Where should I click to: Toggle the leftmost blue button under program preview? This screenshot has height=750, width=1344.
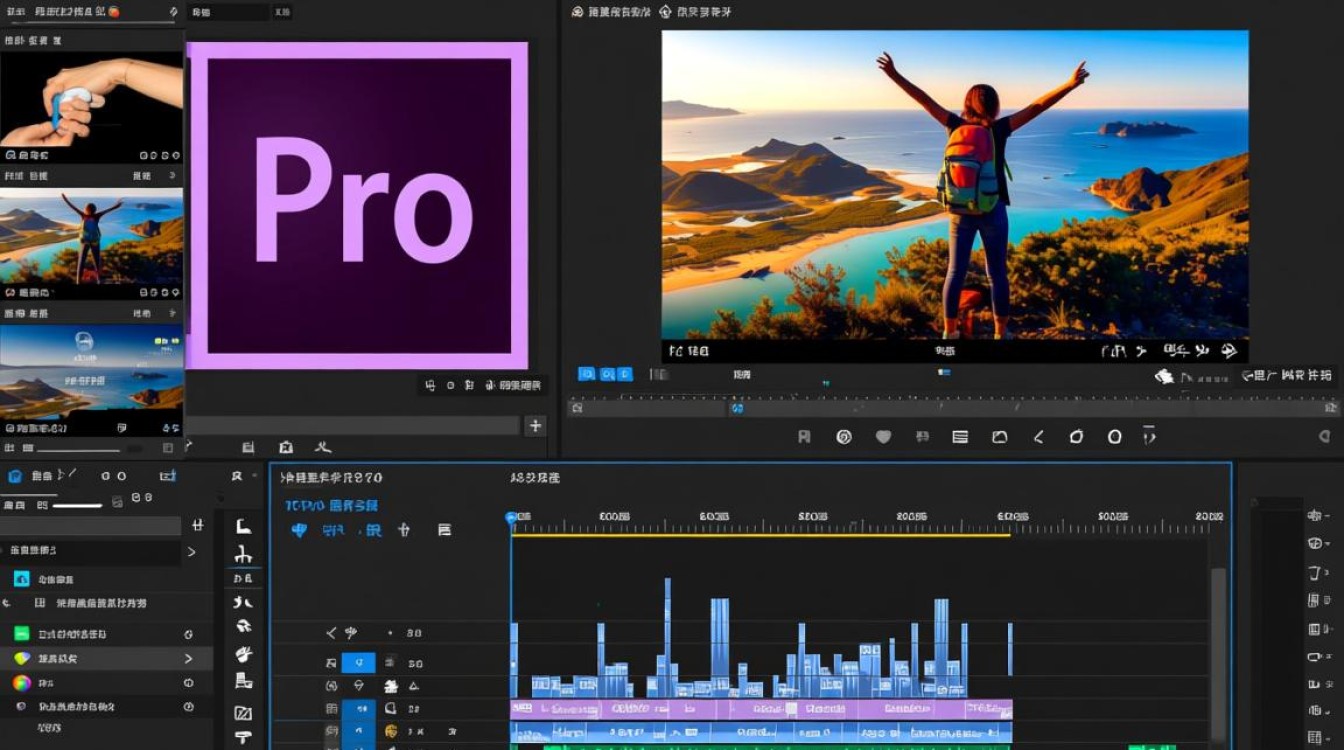click(587, 374)
